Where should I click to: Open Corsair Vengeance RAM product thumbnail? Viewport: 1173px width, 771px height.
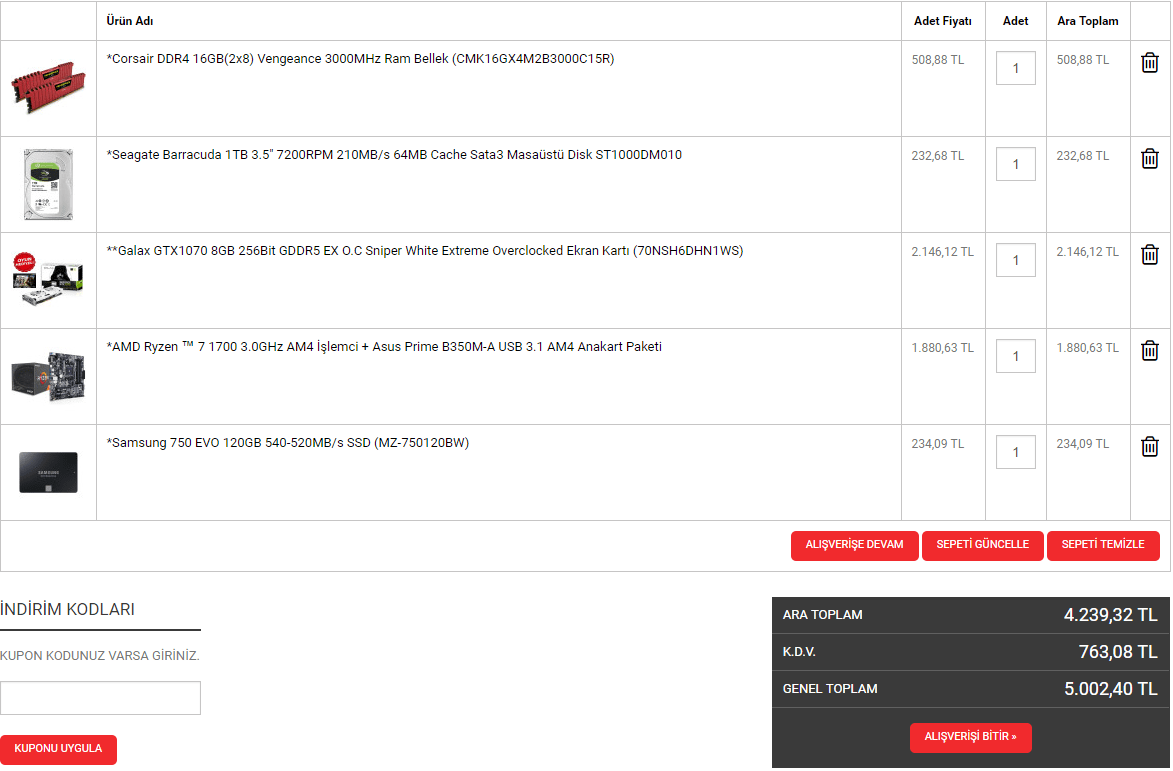49,87
